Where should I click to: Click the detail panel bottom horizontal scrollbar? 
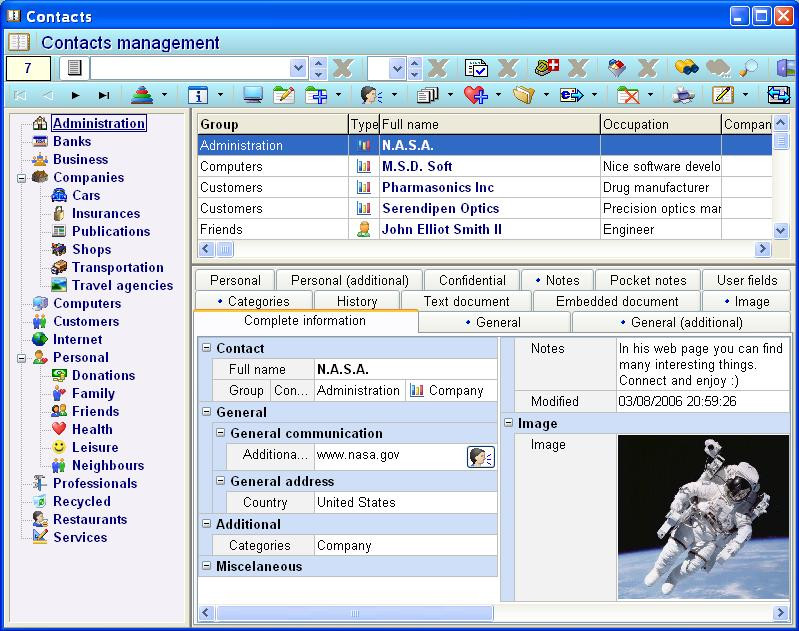[355, 613]
